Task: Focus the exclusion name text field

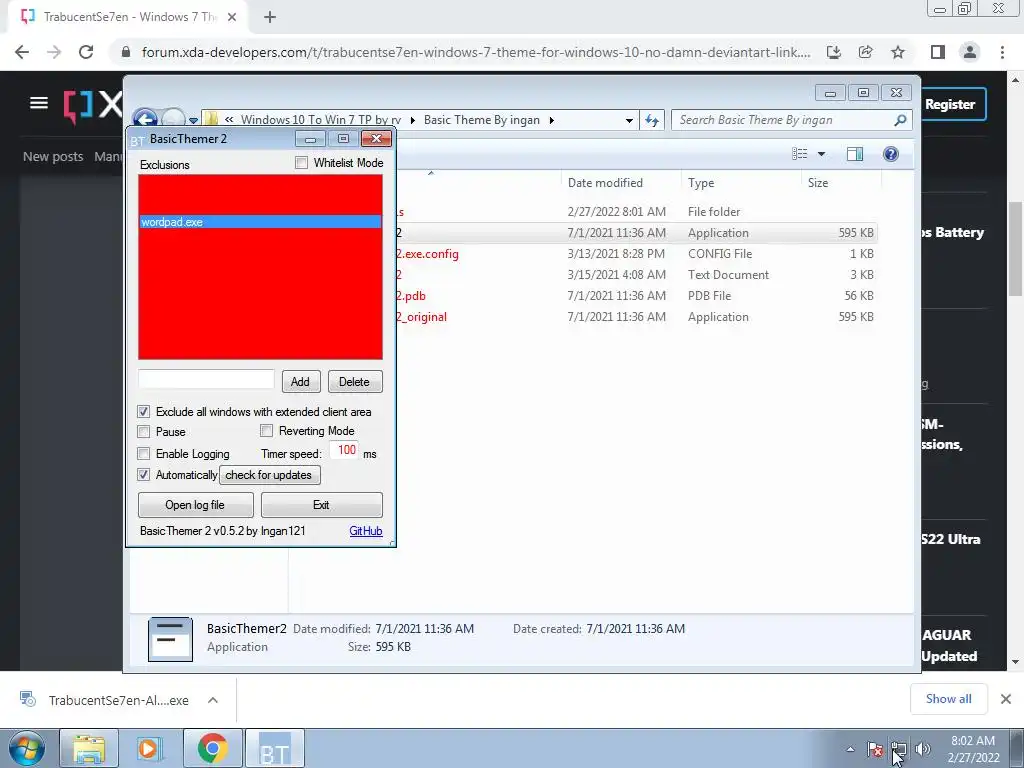Action: [x=206, y=379]
